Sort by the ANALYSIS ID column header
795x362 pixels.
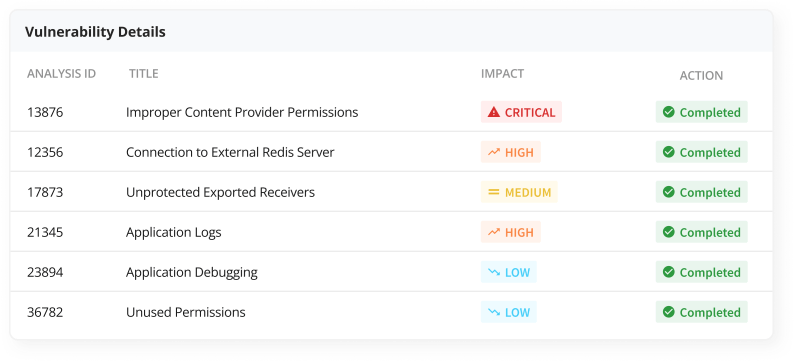(x=61, y=74)
